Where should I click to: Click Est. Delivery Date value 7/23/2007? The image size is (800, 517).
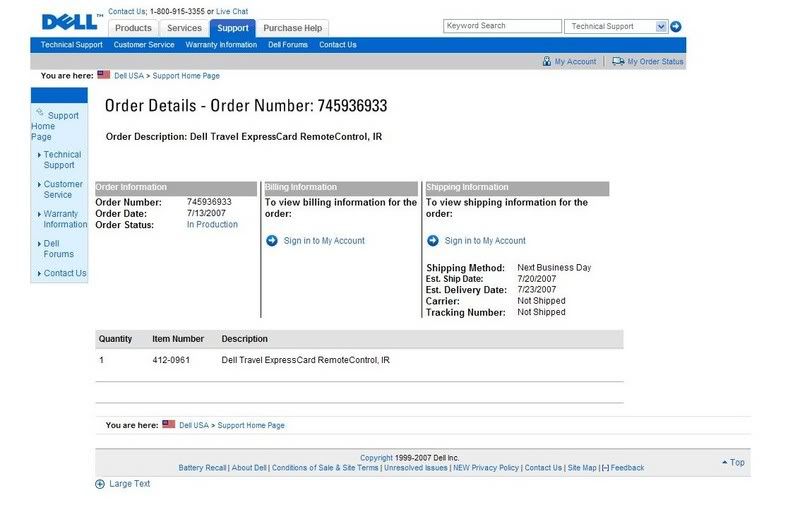(x=536, y=289)
